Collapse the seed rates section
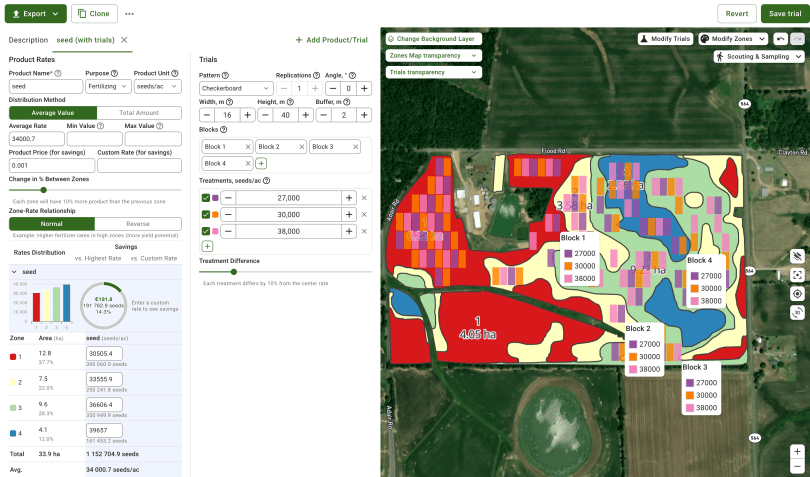 [14, 272]
